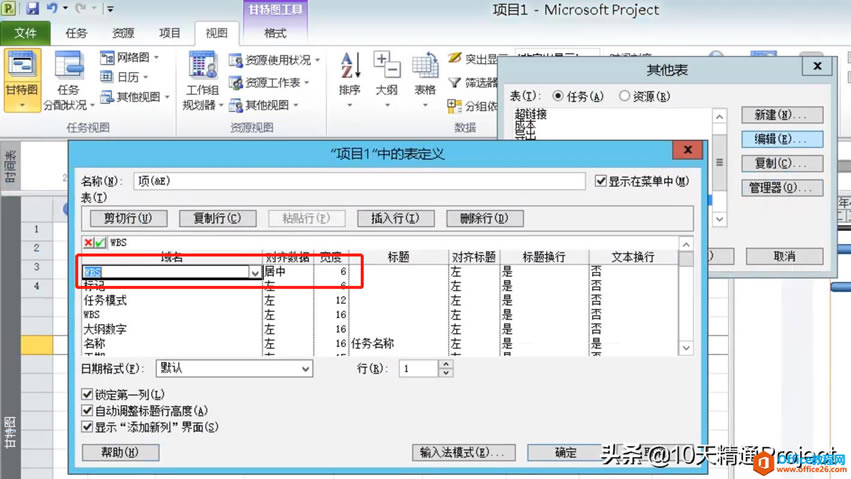Expand the 资源工作表 dropdown arrow
851x479 pixels.
pyautogui.click(x=307, y=83)
